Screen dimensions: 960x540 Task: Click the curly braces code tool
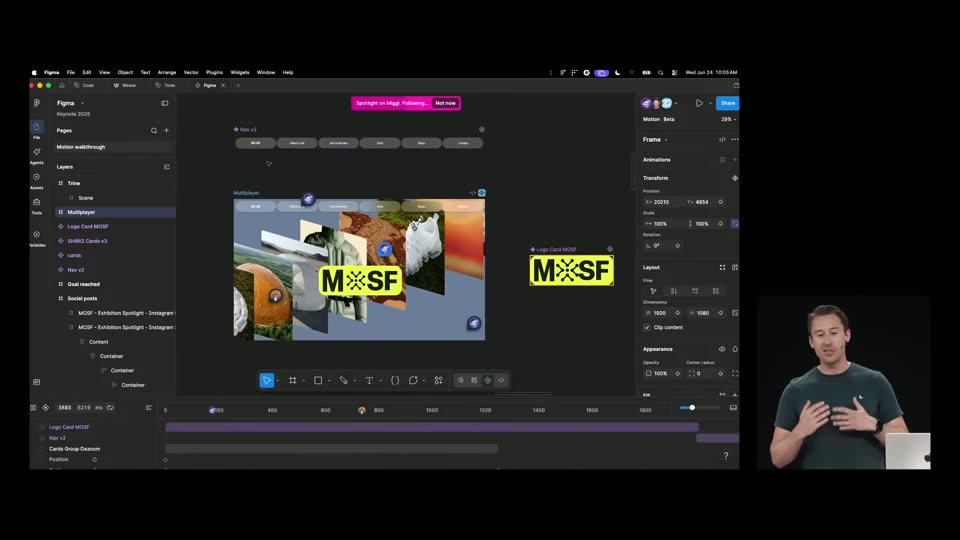(x=395, y=380)
